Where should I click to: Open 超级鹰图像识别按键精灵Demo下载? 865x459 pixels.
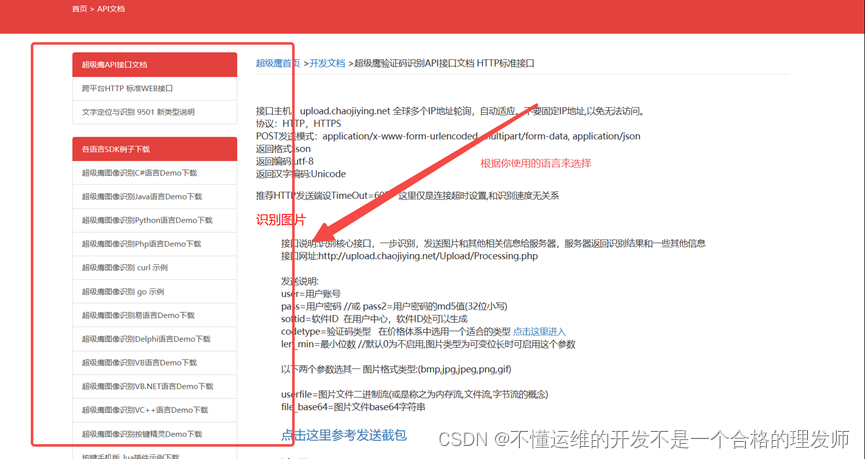click(x=154, y=434)
